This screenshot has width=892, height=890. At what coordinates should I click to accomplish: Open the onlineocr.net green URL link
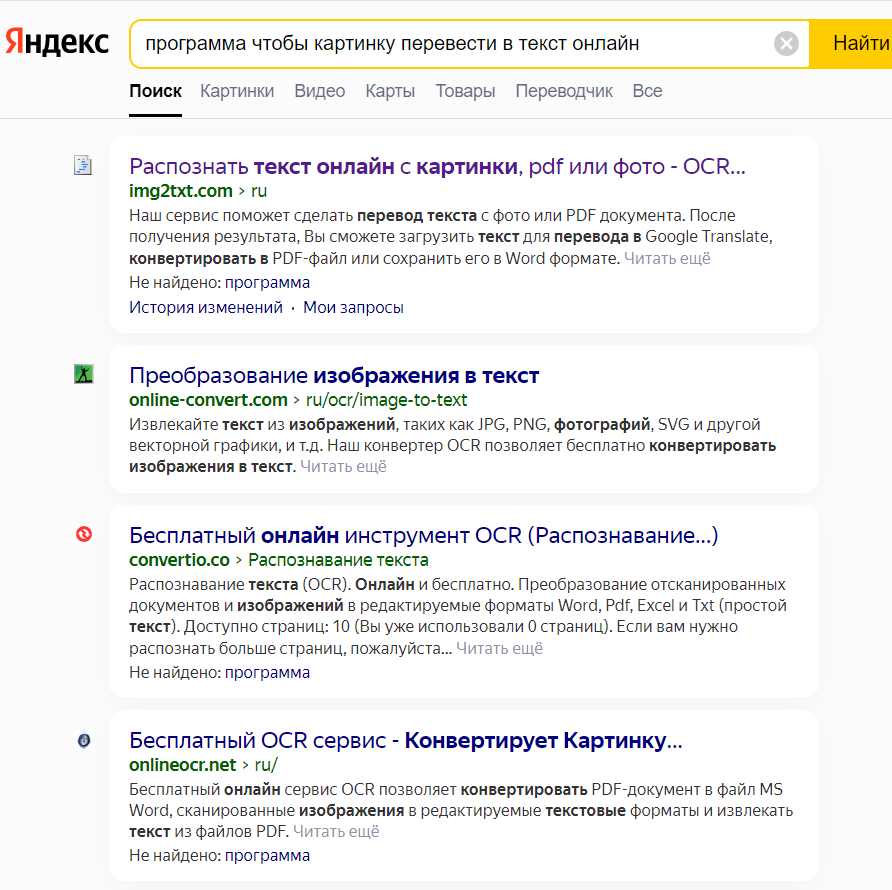coord(182,765)
